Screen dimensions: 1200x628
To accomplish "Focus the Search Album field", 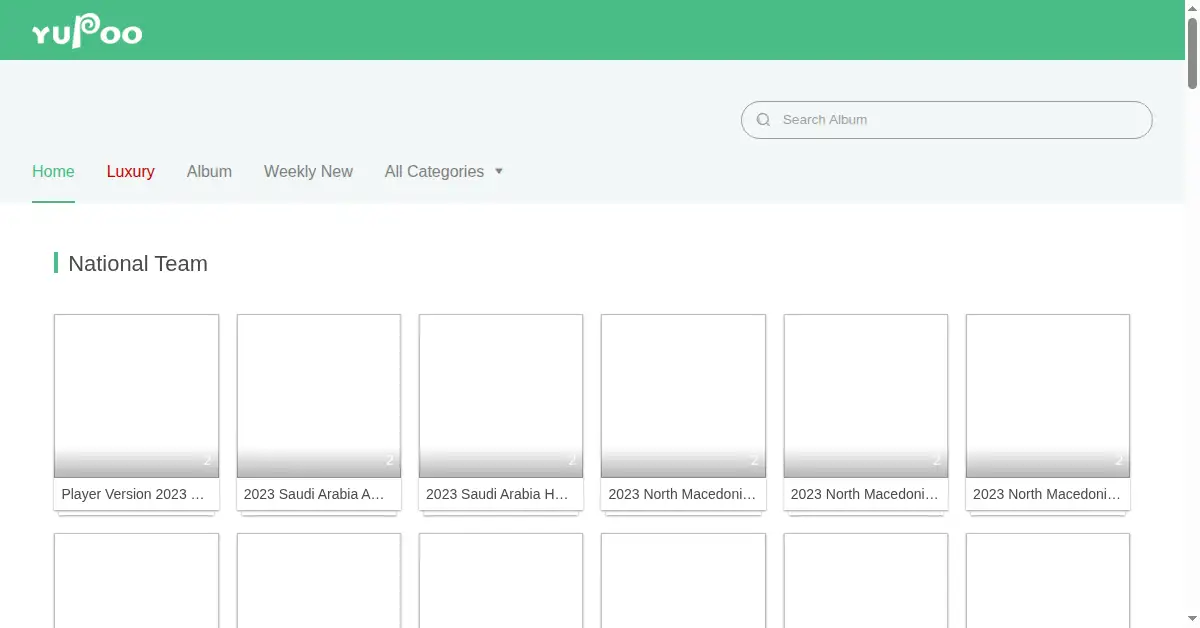I will point(946,120).
